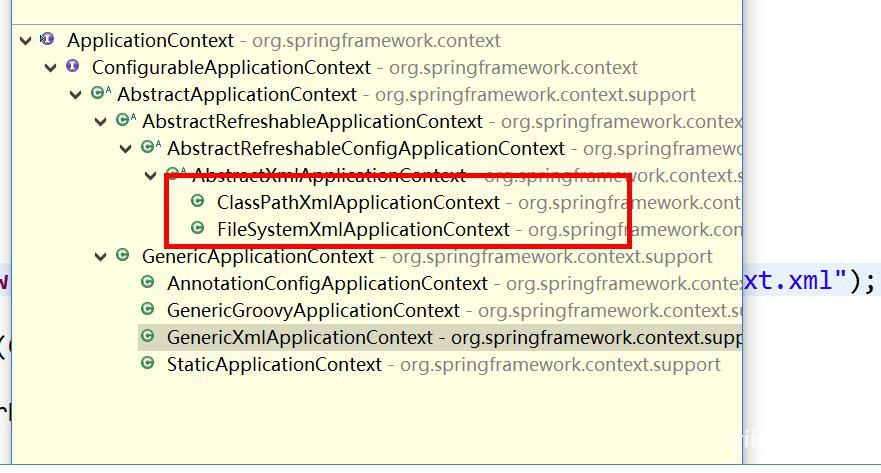Collapse the AbstractApplicationContext tree node
This screenshot has width=881, height=473.
[76, 95]
